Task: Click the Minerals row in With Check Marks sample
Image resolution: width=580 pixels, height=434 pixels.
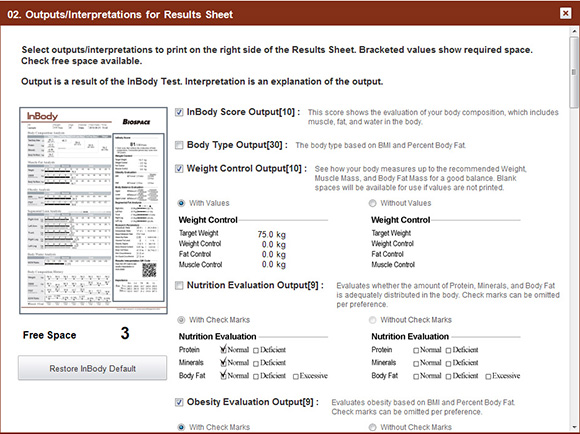Action: [x=232, y=363]
